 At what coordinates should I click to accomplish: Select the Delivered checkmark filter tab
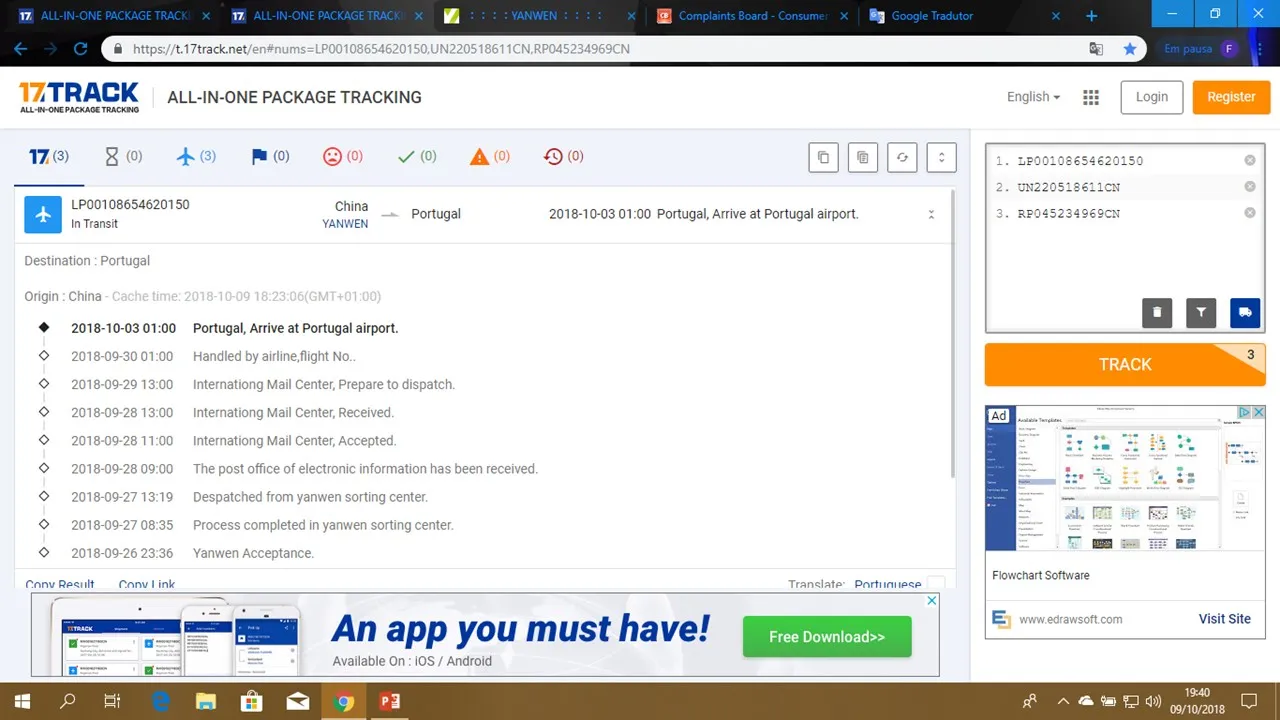[417, 156]
